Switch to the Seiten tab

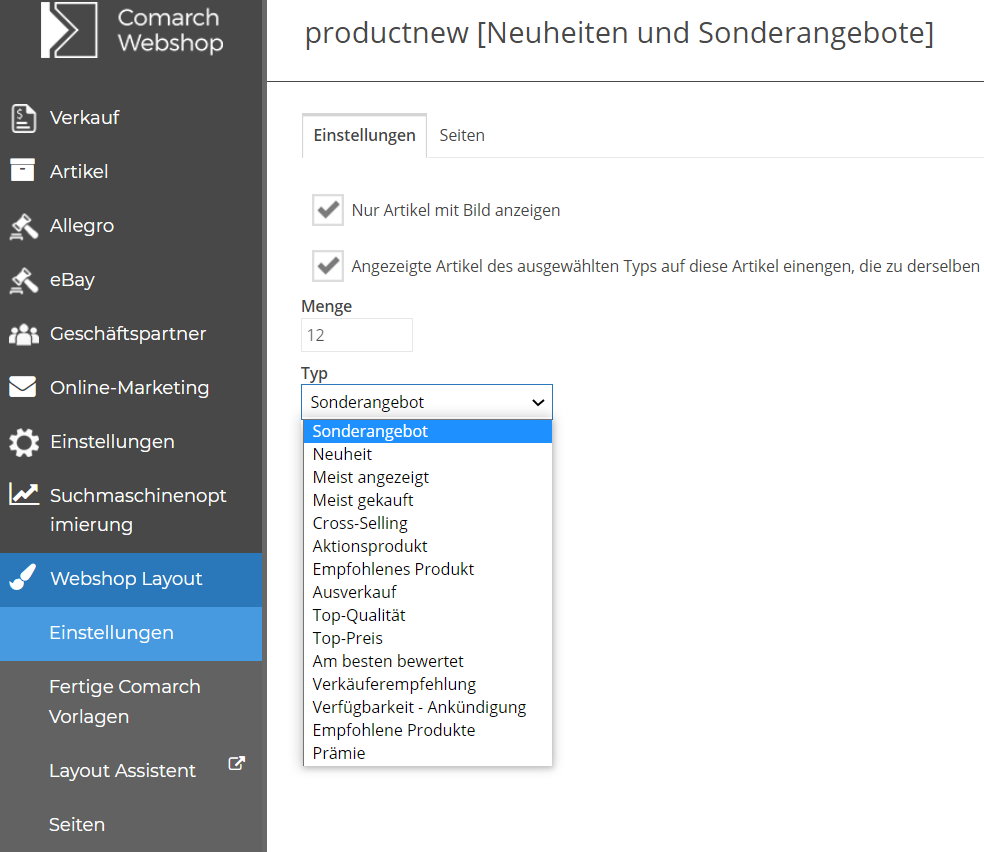pyautogui.click(x=462, y=136)
